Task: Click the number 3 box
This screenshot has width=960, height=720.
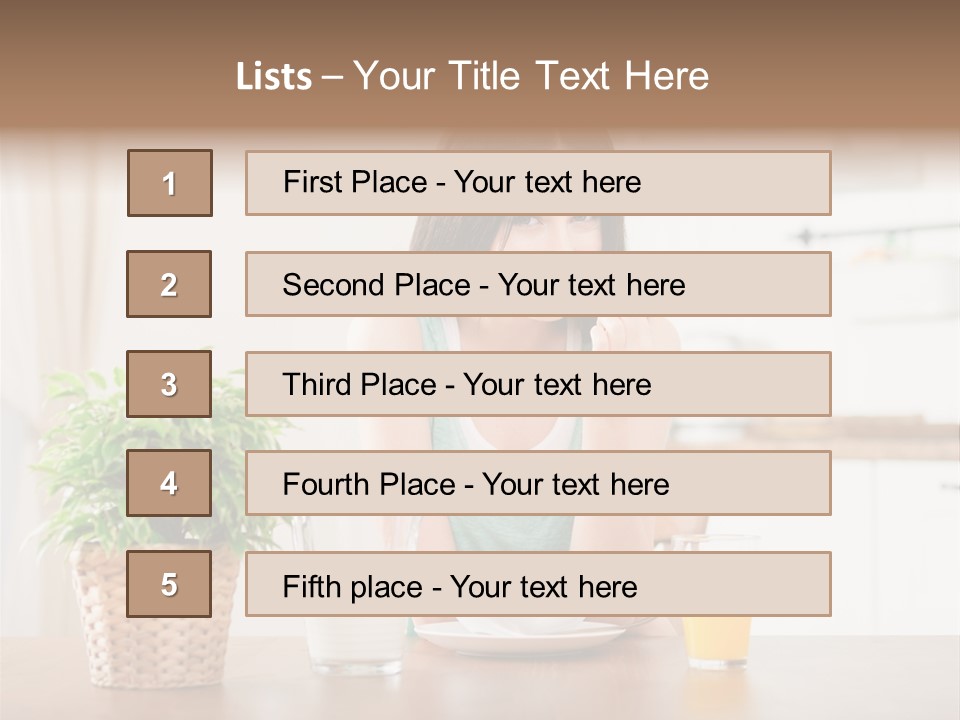Action: [169, 384]
